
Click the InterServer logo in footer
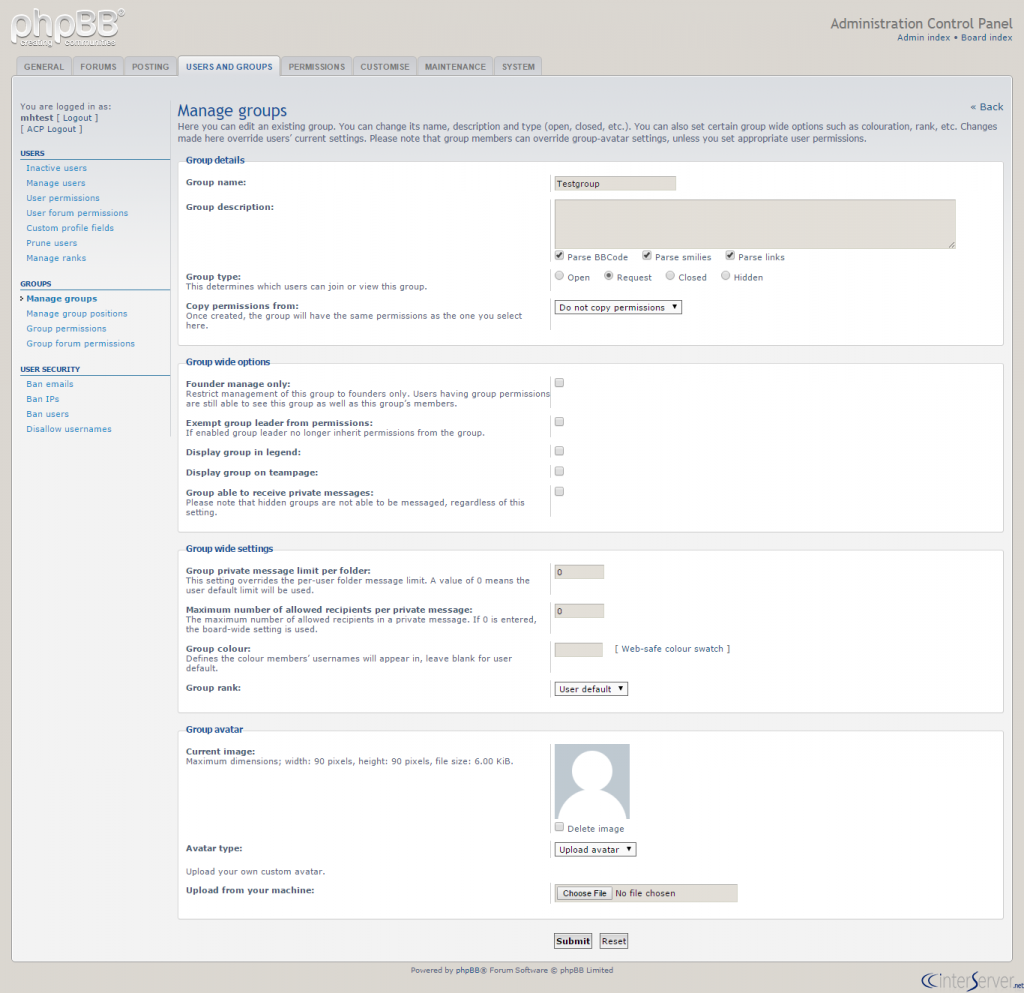coord(972,980)
